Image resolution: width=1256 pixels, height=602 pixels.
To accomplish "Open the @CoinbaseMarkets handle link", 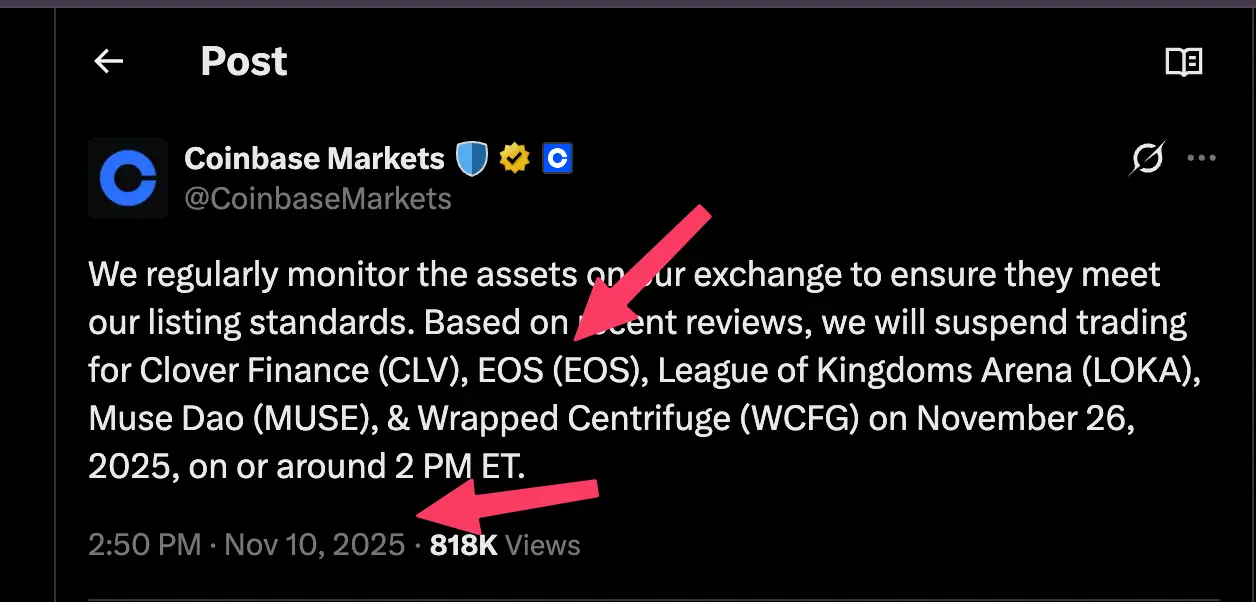I will 317,198.
